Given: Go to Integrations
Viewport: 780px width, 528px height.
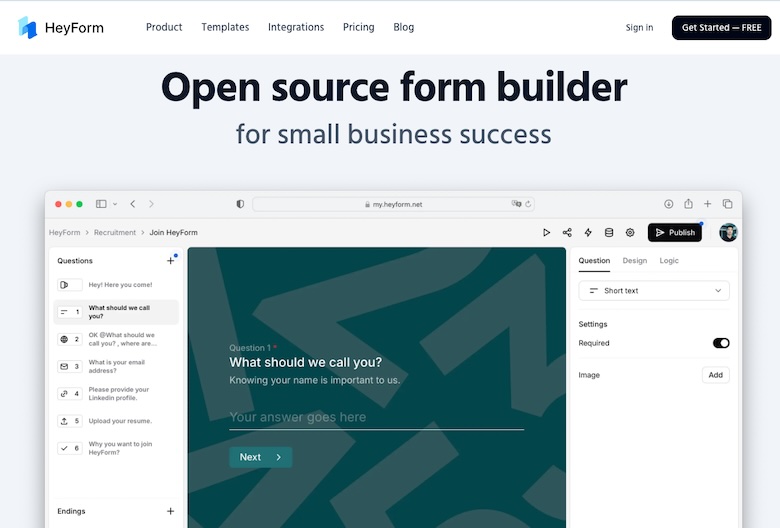Looking at the screenshot, I should coord(296,27).
